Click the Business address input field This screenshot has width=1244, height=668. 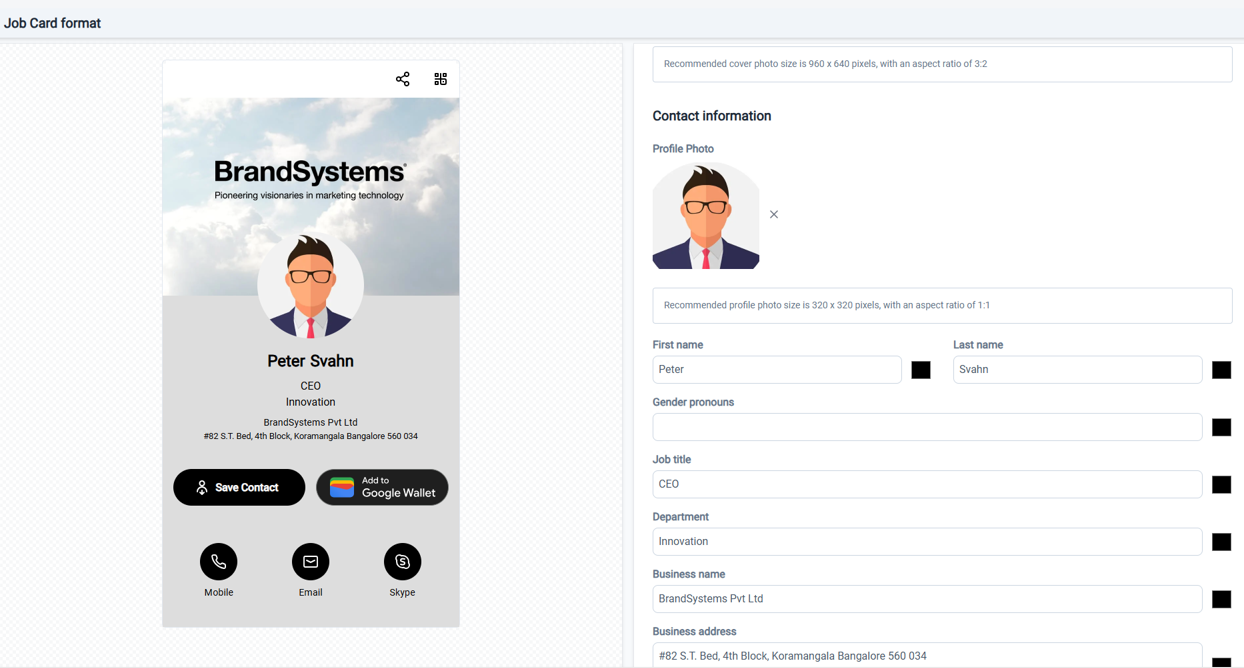coord(926,655)
